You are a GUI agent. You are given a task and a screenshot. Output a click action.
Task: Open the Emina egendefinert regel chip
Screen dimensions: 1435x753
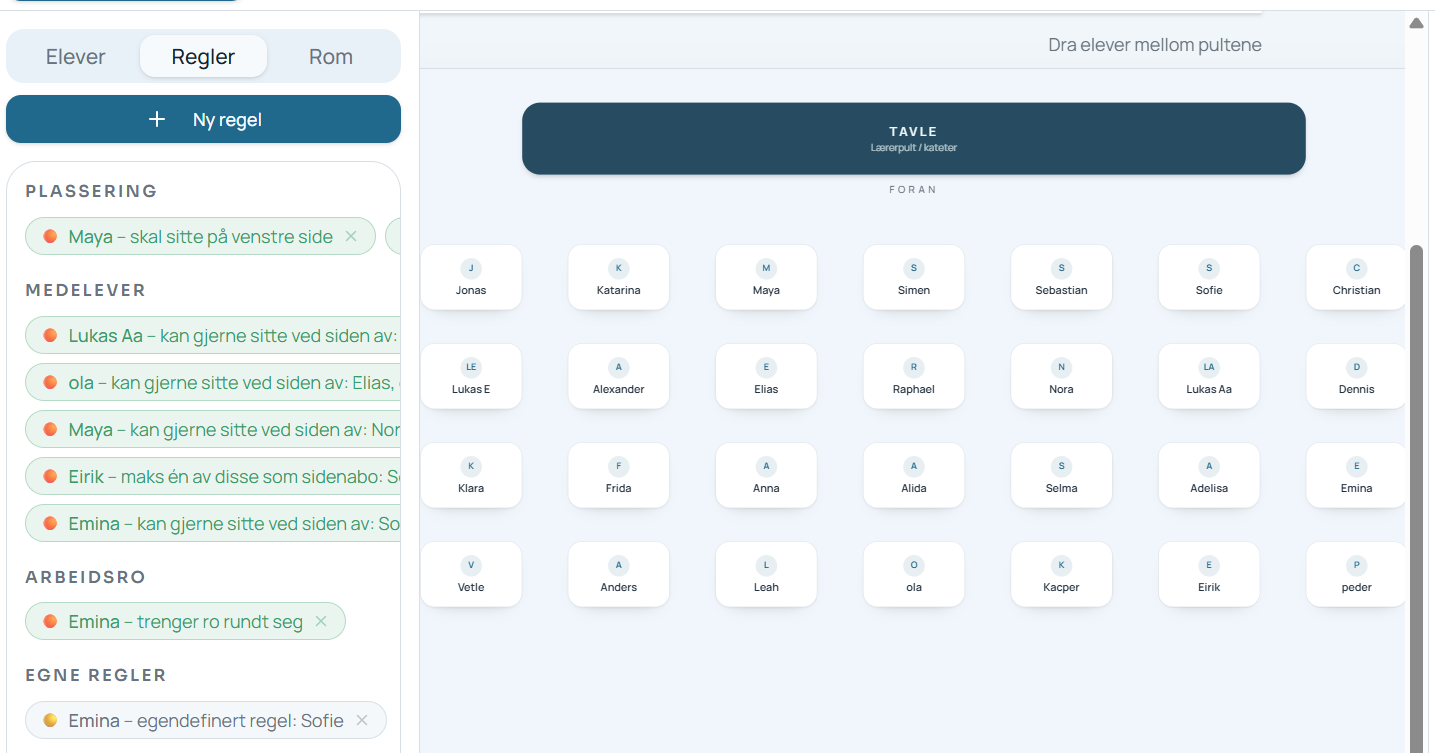tap(206, 721)
